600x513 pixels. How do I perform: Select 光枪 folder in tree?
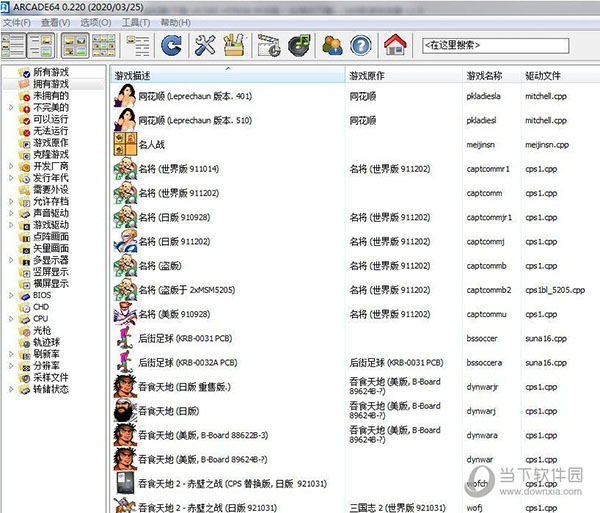pyautogui.click(x=42, y=330)
